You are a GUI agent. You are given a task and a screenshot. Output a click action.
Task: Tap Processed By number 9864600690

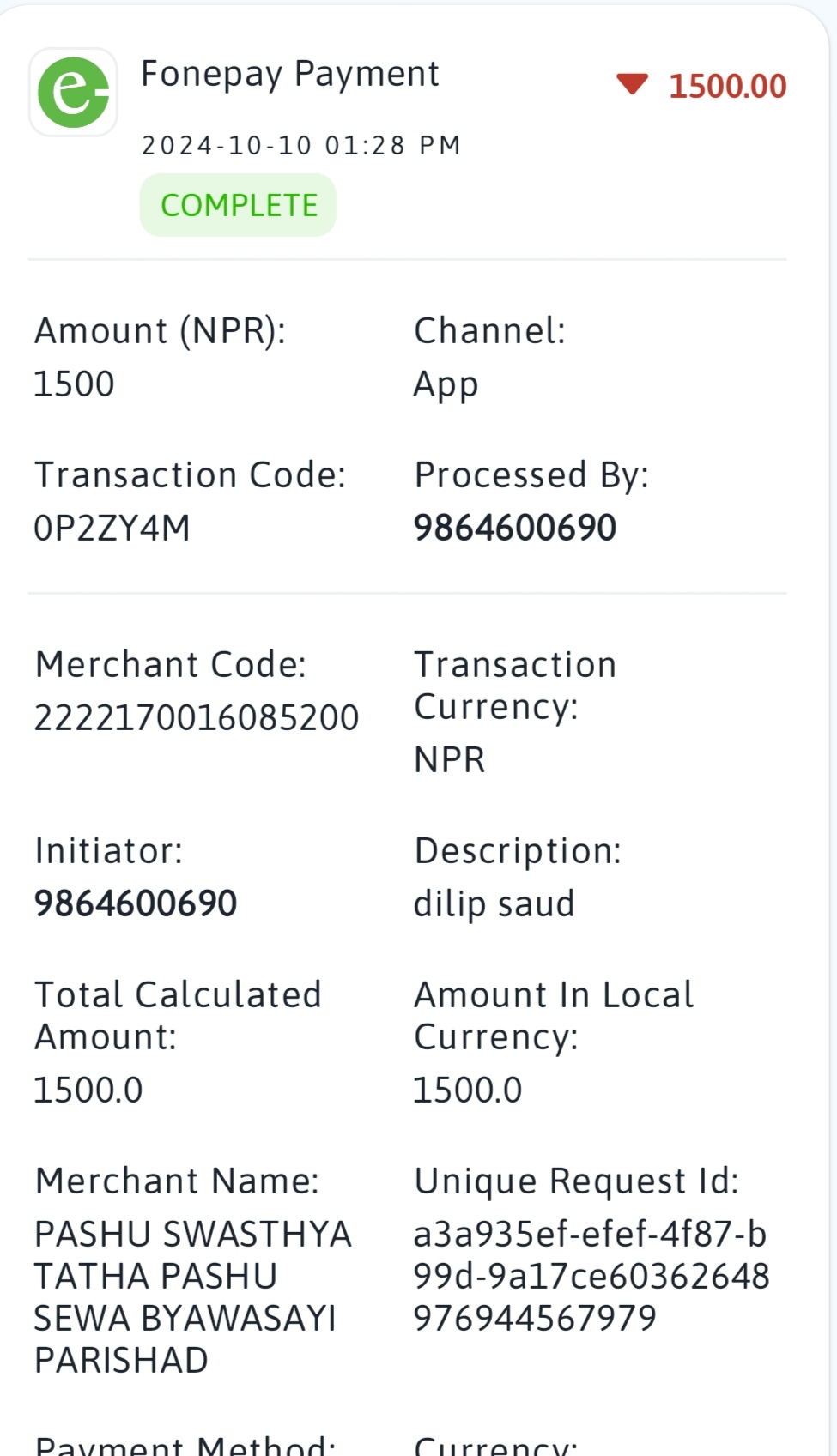(x=515, y=528)
